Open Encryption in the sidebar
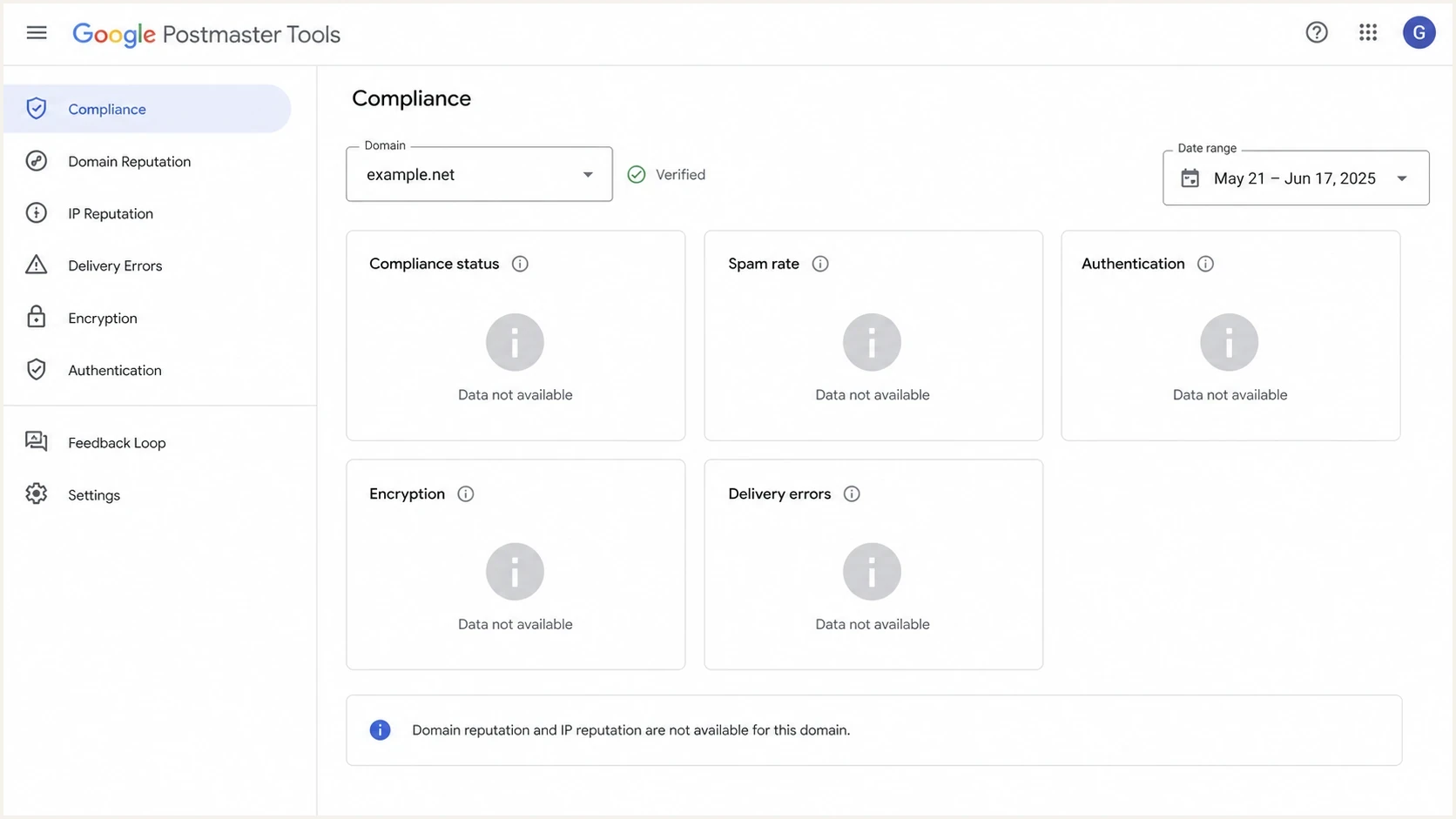 point(147,318)
